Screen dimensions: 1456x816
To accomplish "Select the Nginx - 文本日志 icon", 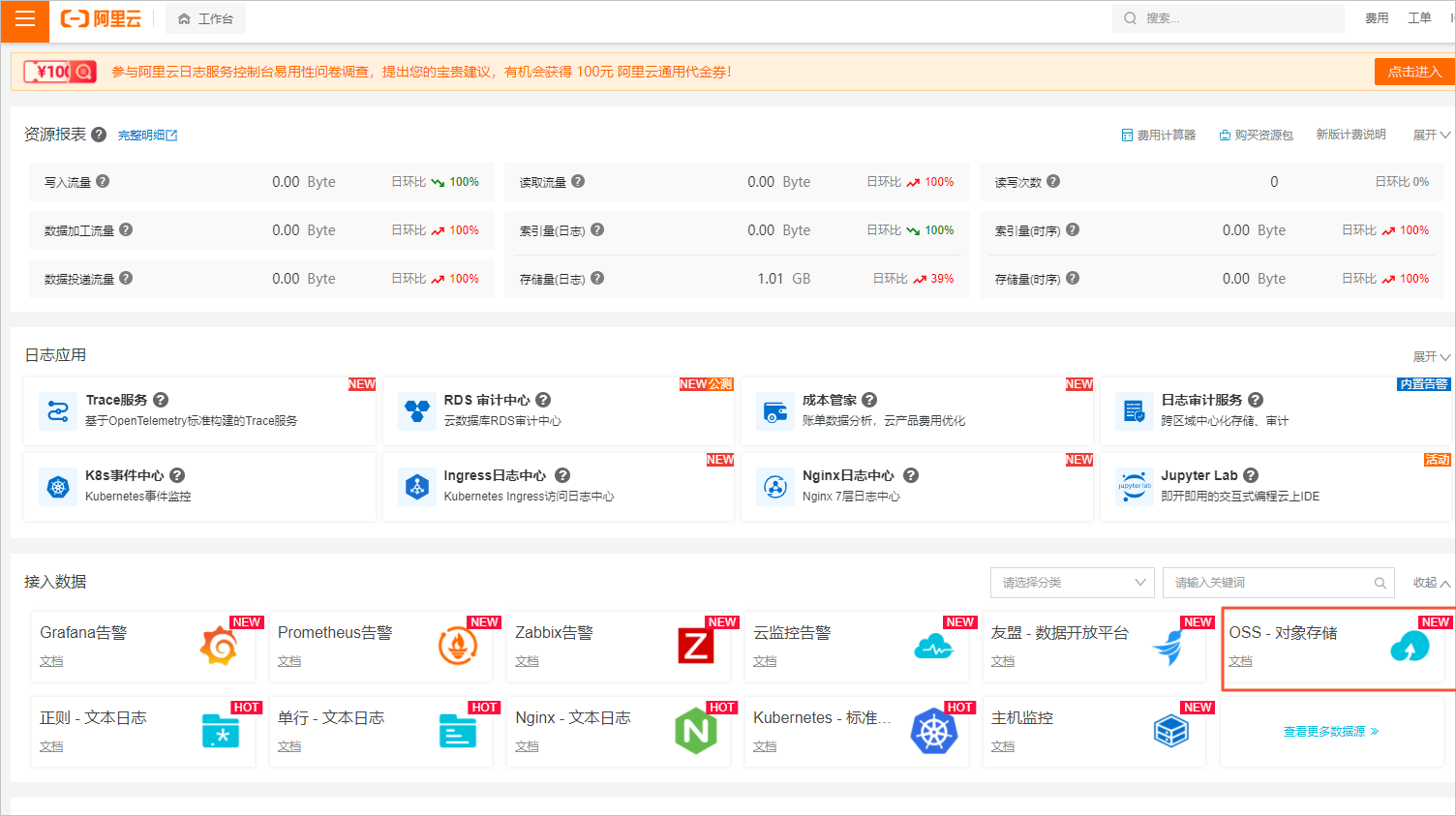I will [x=696, y=731].
